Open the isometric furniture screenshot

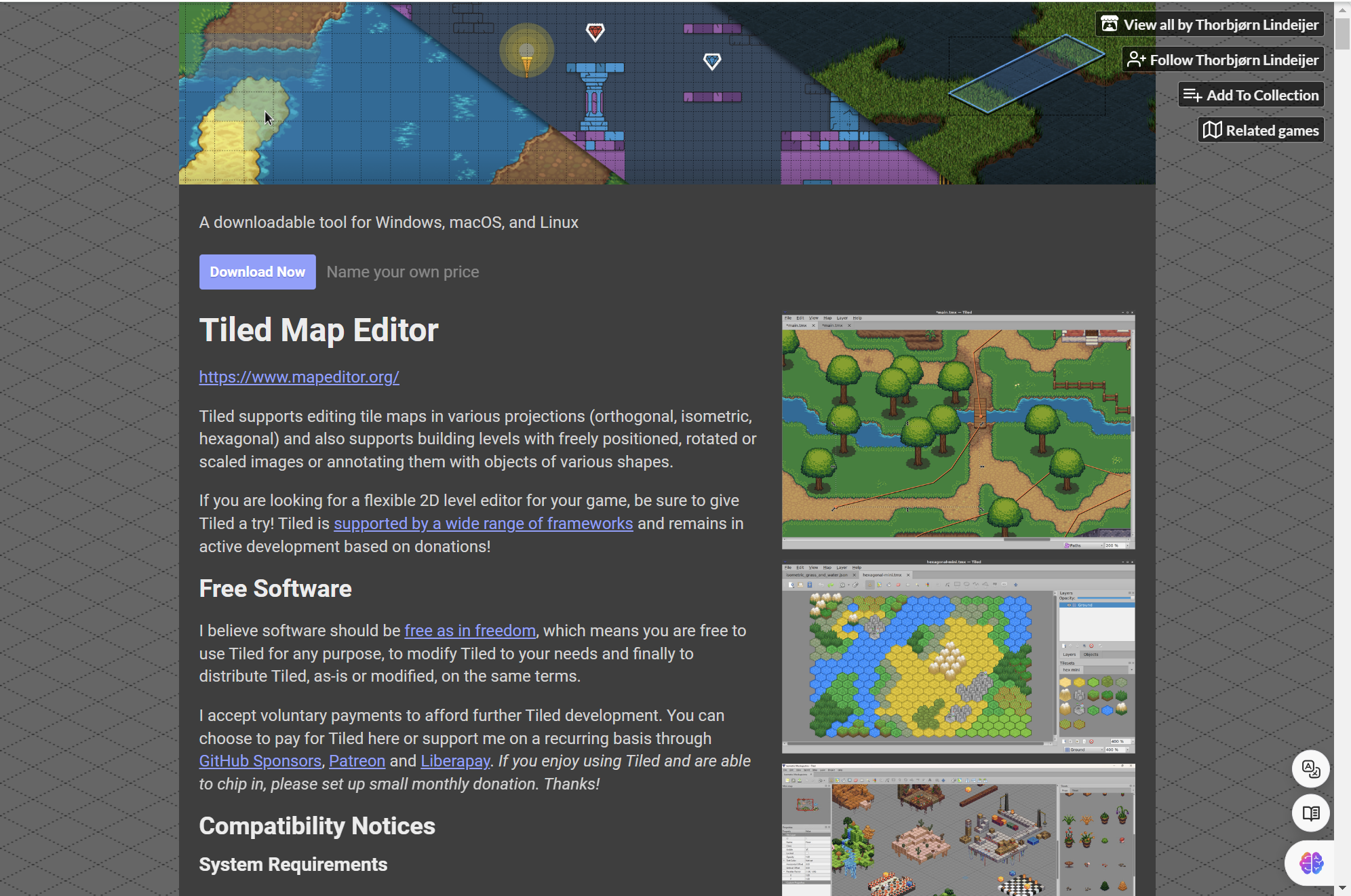coord(958,831)
